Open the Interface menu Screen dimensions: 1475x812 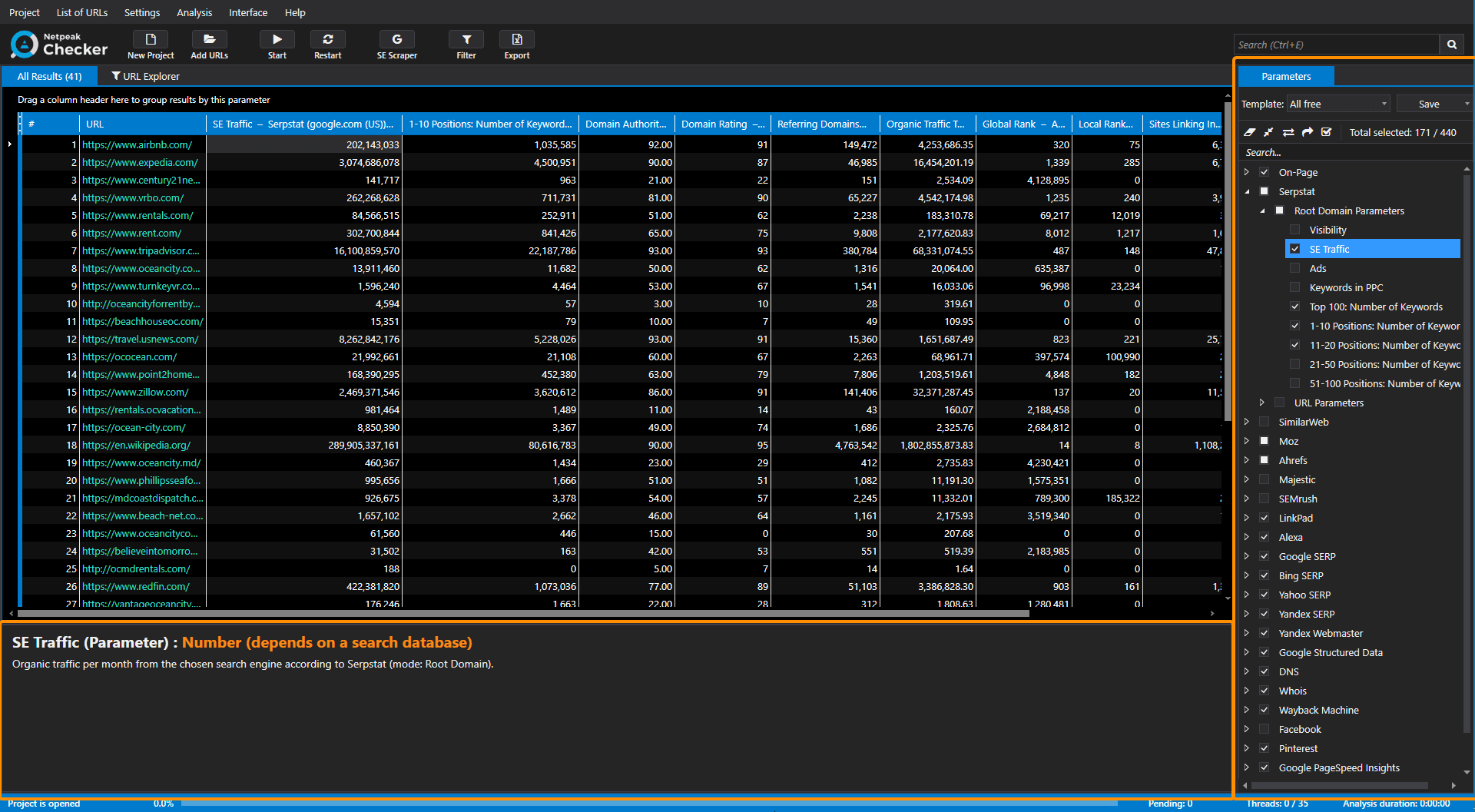click(x=248, y=12)
